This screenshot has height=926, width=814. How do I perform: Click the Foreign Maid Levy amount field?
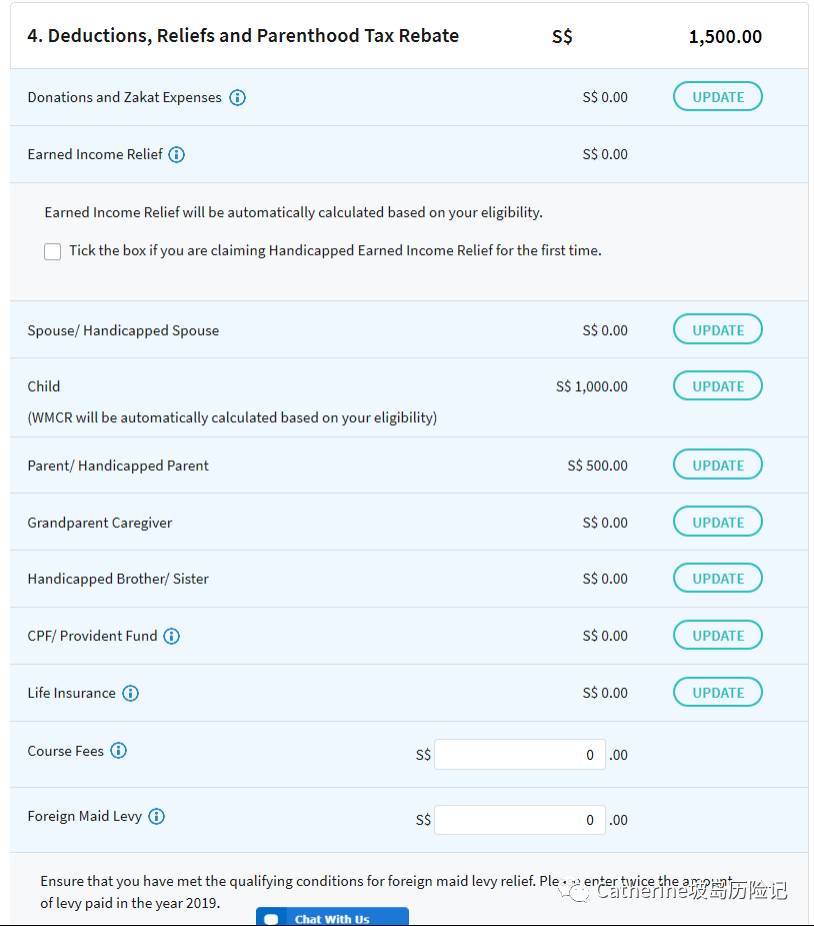coord(519,820)
